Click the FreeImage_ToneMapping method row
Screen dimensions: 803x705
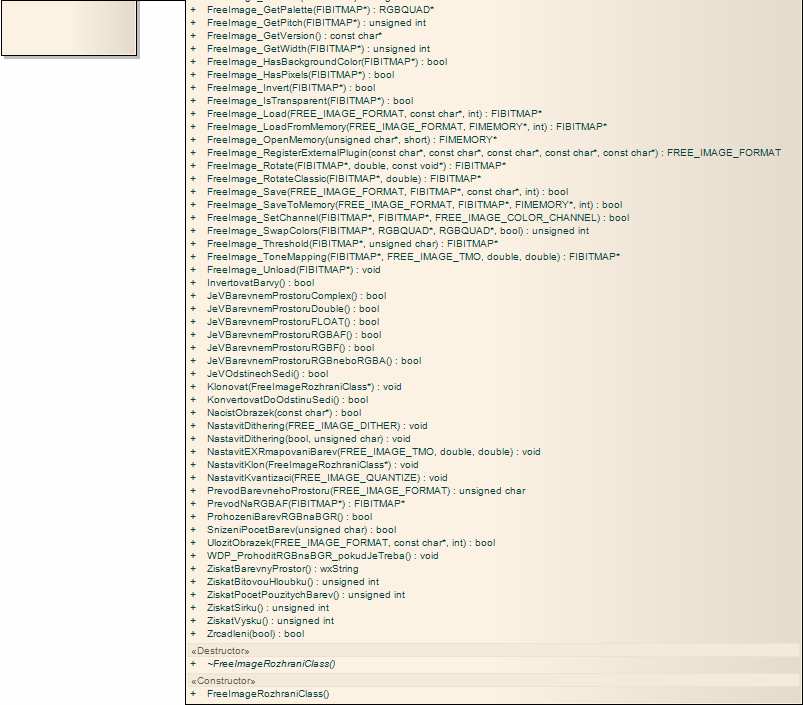[413, 257]
